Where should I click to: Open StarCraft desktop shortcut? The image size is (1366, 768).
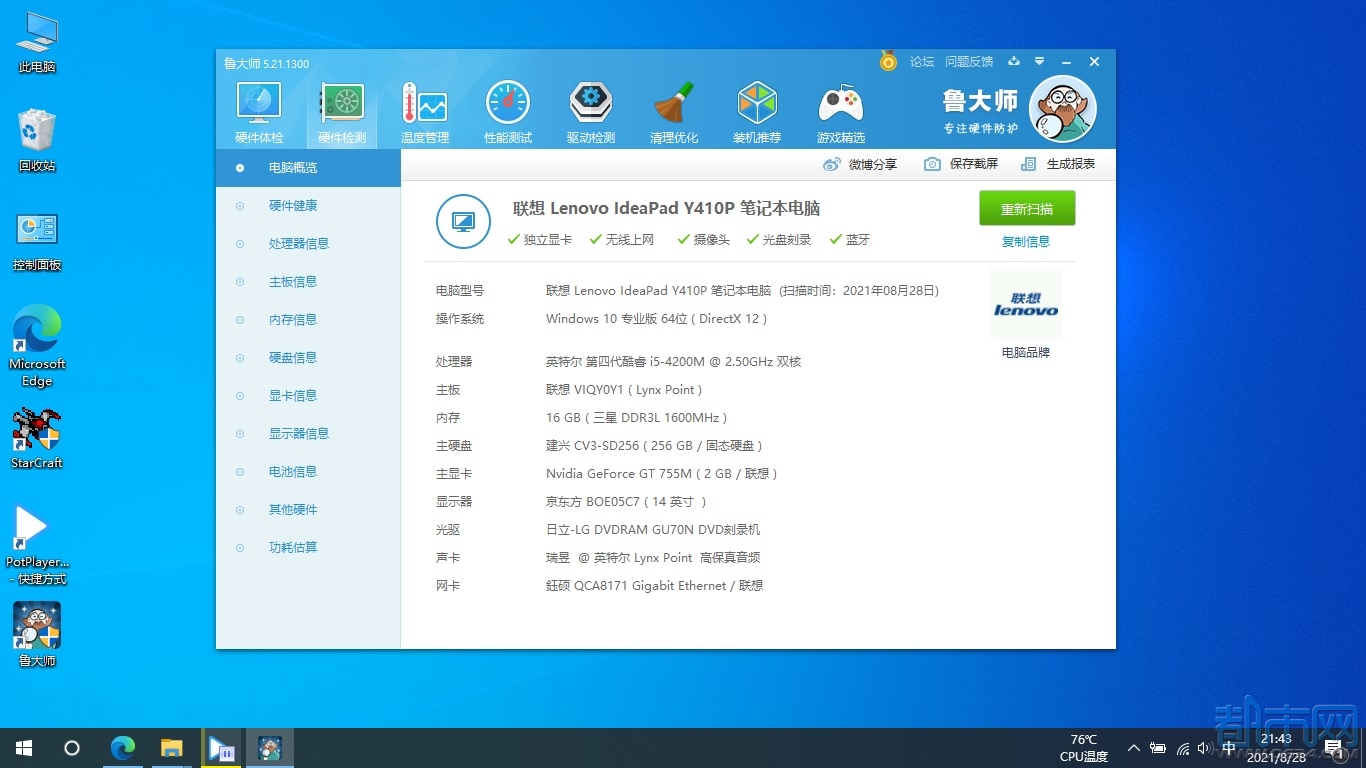click(x=37, y=438)
